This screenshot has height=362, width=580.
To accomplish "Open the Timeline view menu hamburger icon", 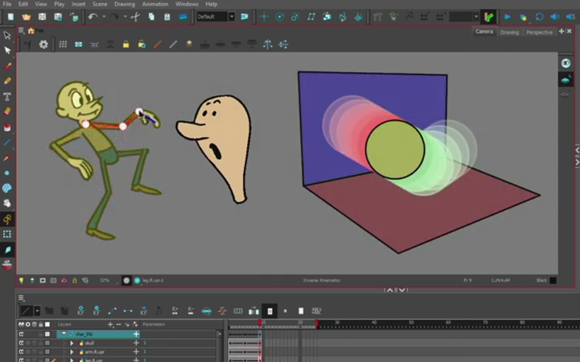I will tap(21, 298).
